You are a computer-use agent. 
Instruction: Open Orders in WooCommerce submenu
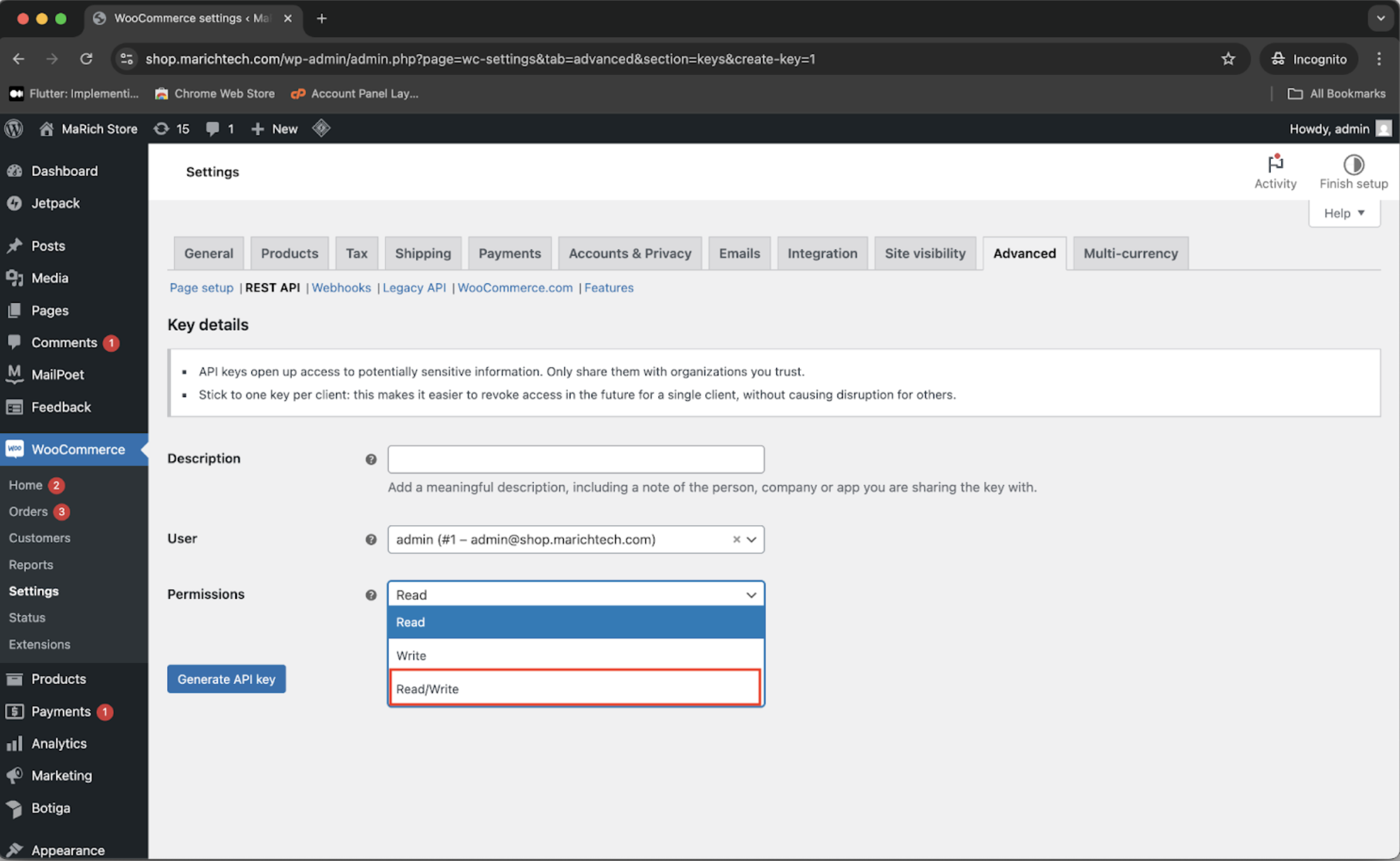point(28,511)
